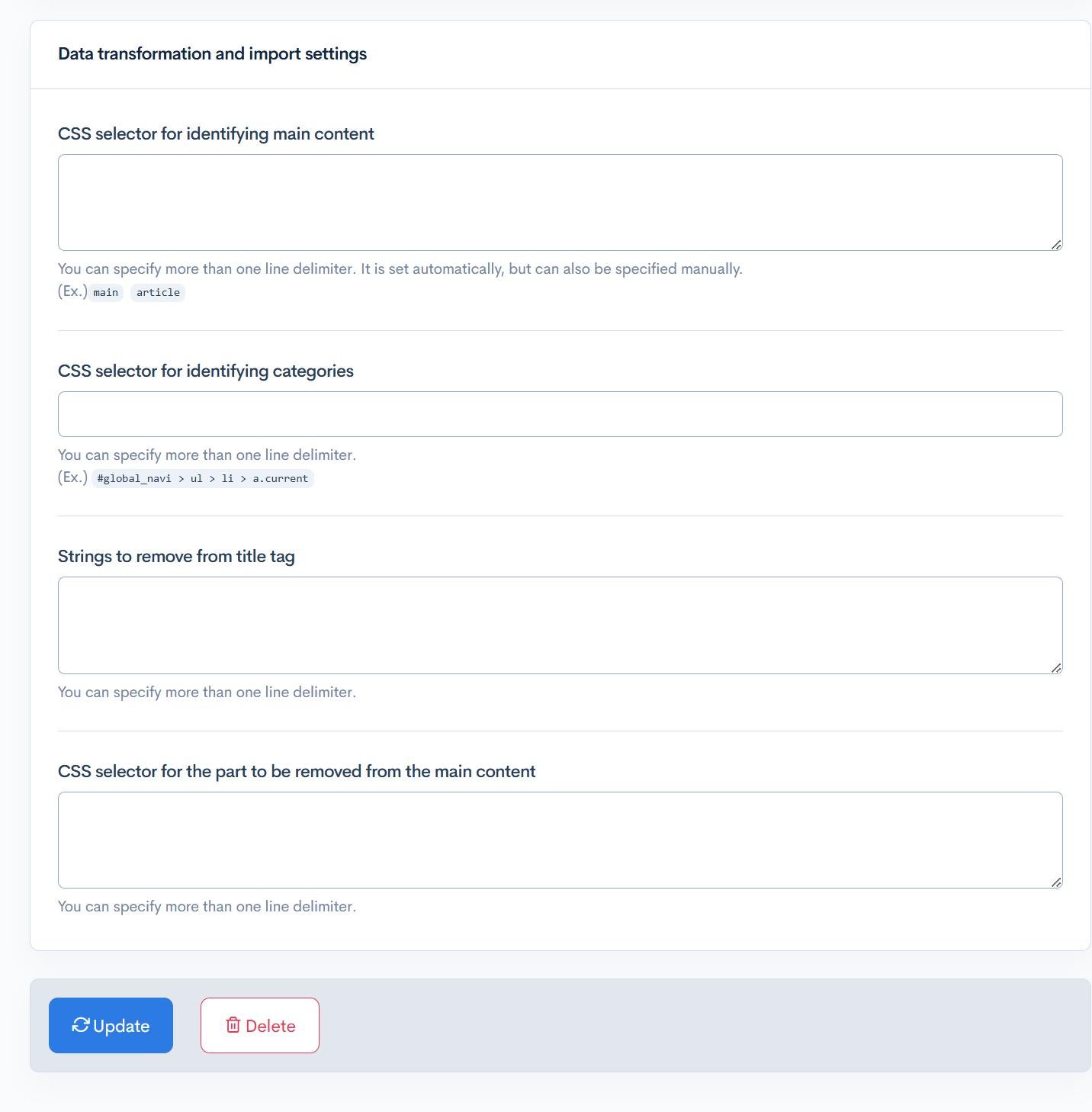Click the trash icon on the Delete button
Viewport: 1092px width, 1112px height.
(233, 1025)
